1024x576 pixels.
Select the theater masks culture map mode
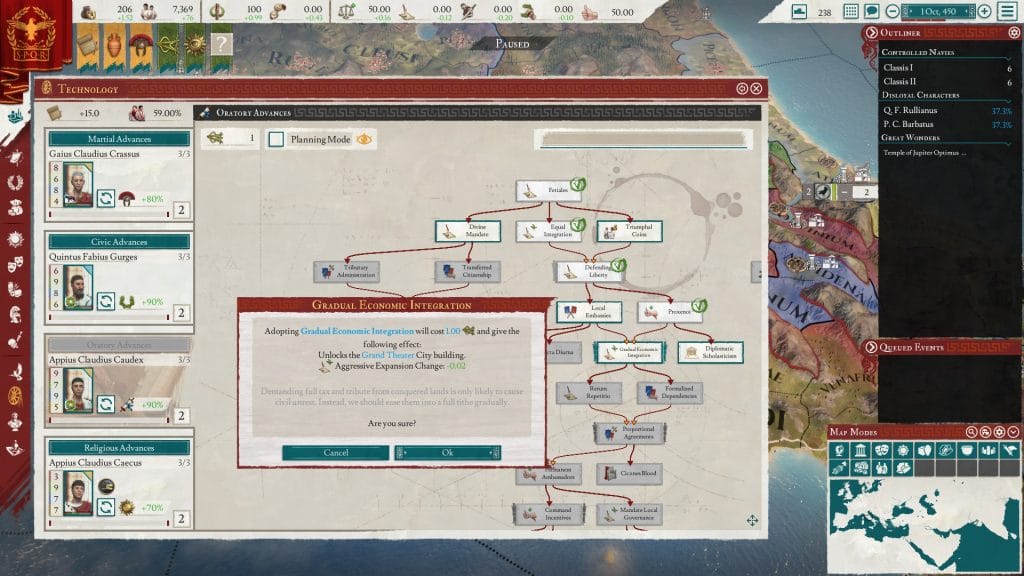(x=882, y=450)
